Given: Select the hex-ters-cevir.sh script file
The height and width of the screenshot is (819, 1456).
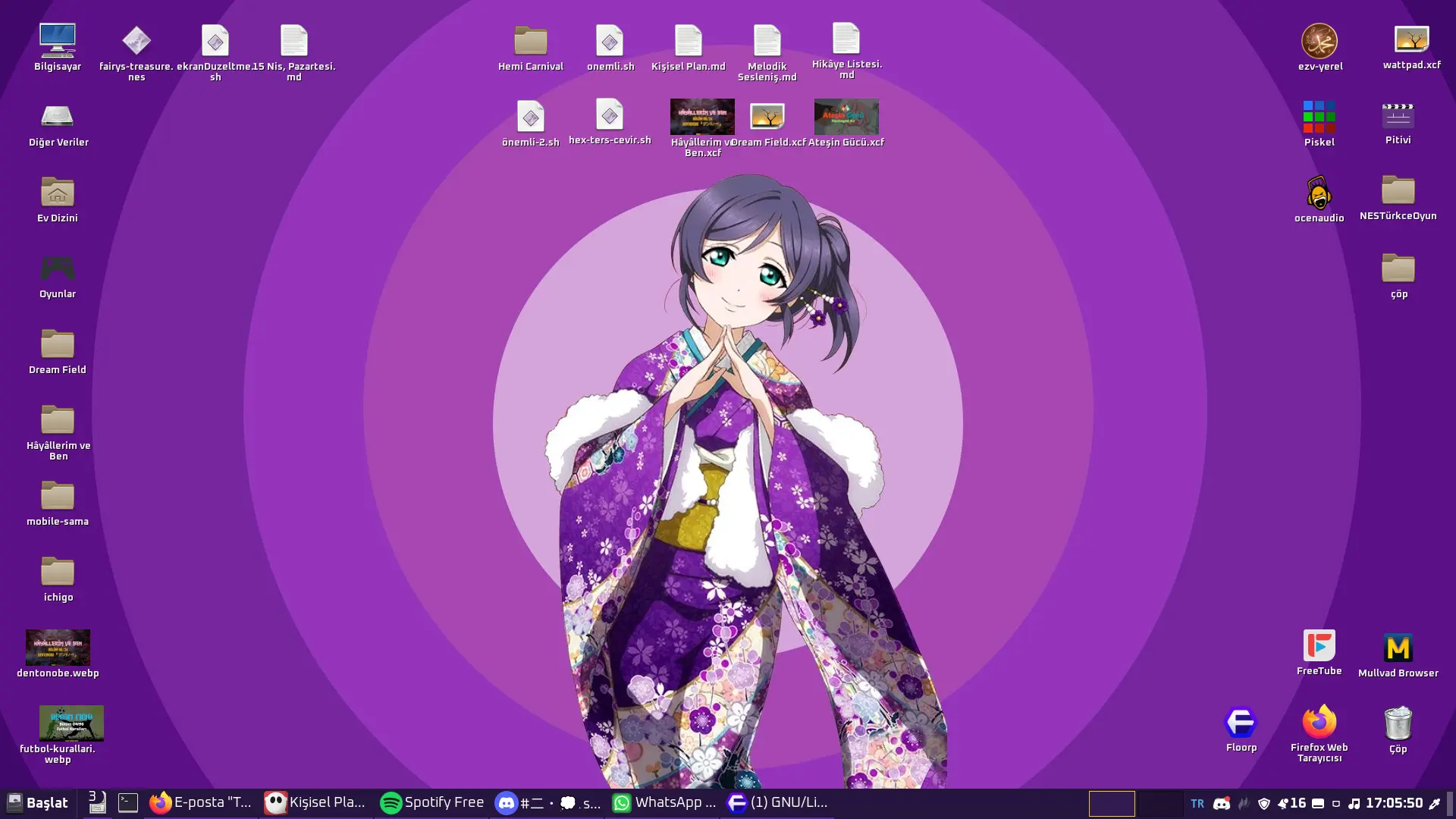Looking at the screenshot, I should [610, 115].
